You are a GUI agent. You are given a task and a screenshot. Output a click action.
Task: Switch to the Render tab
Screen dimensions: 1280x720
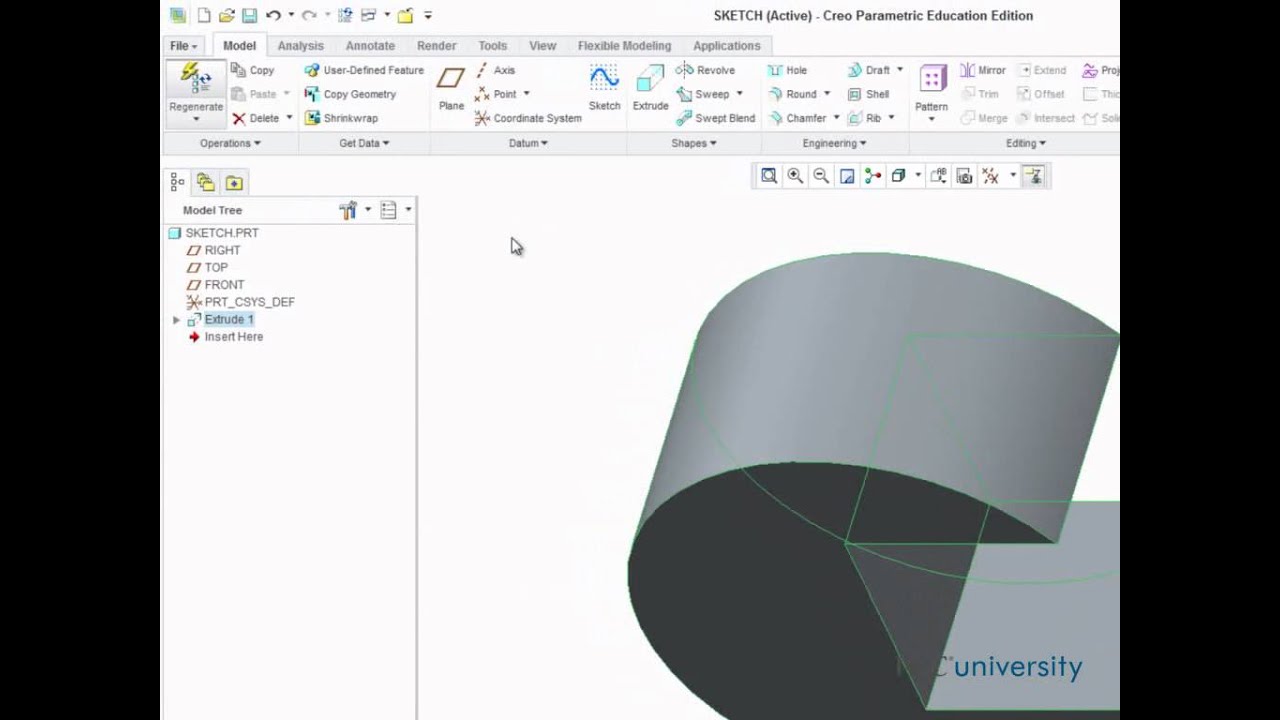436,46
